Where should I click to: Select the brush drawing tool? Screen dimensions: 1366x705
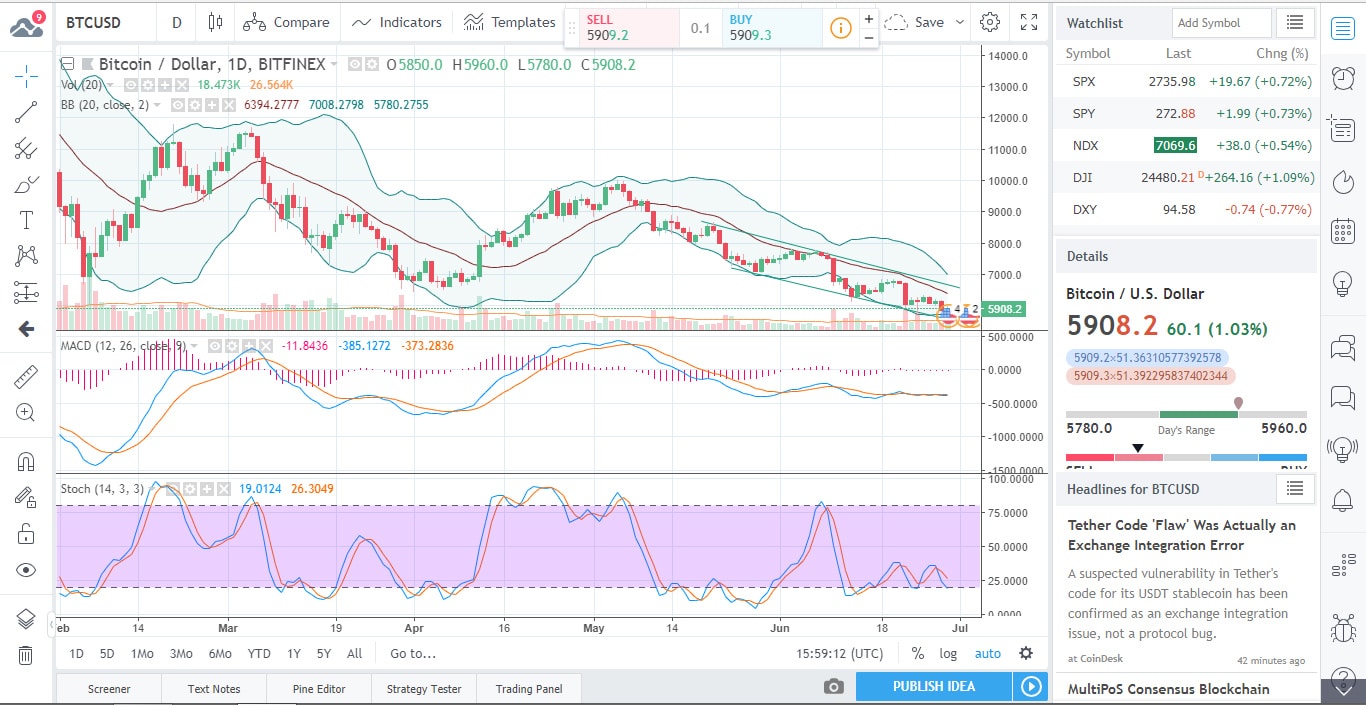tap(26, 185)
